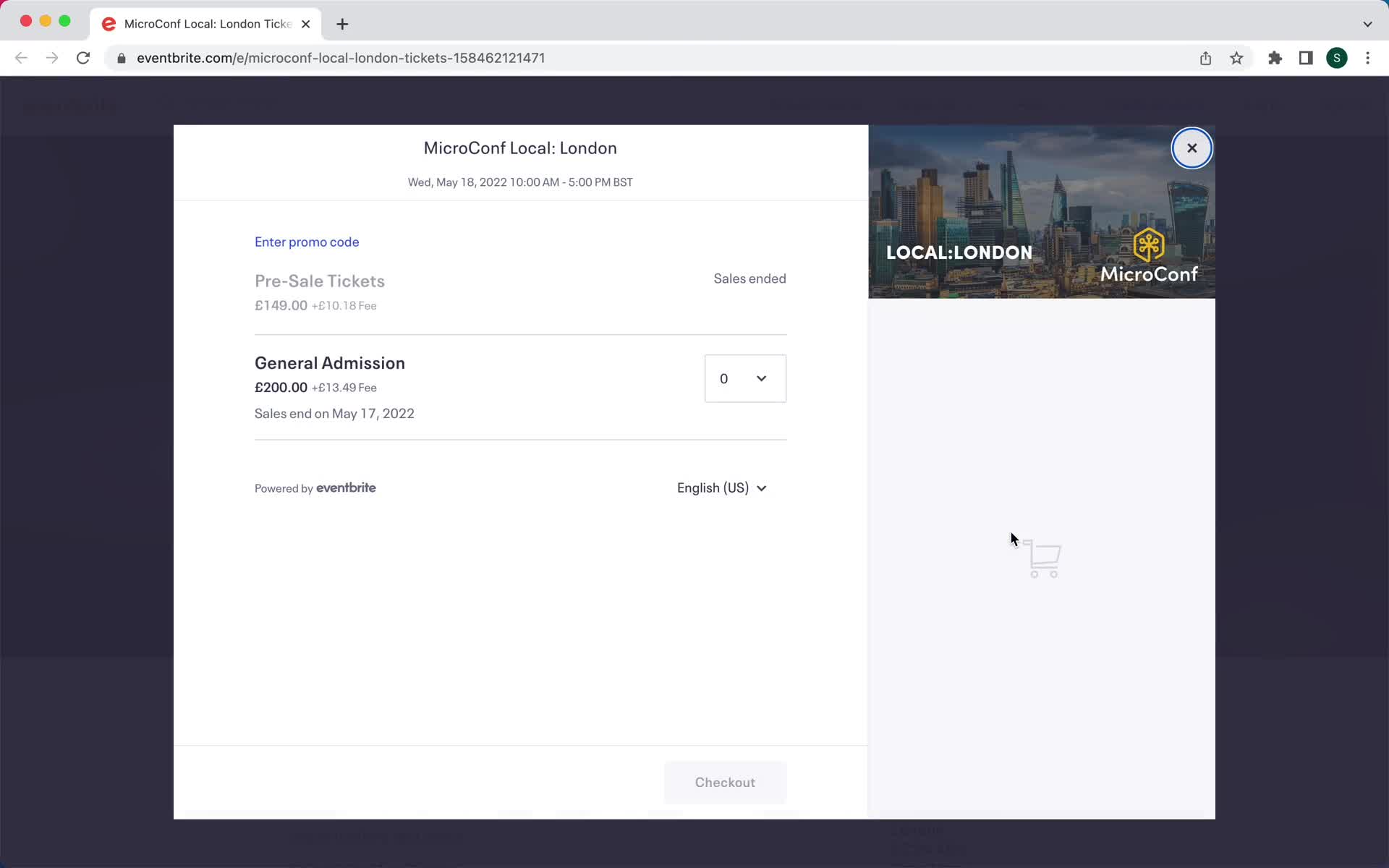This screenshot has height=868, width=1389.
Task: Open the Extensions puzzle icon
Action: (x=1275, y=58)
